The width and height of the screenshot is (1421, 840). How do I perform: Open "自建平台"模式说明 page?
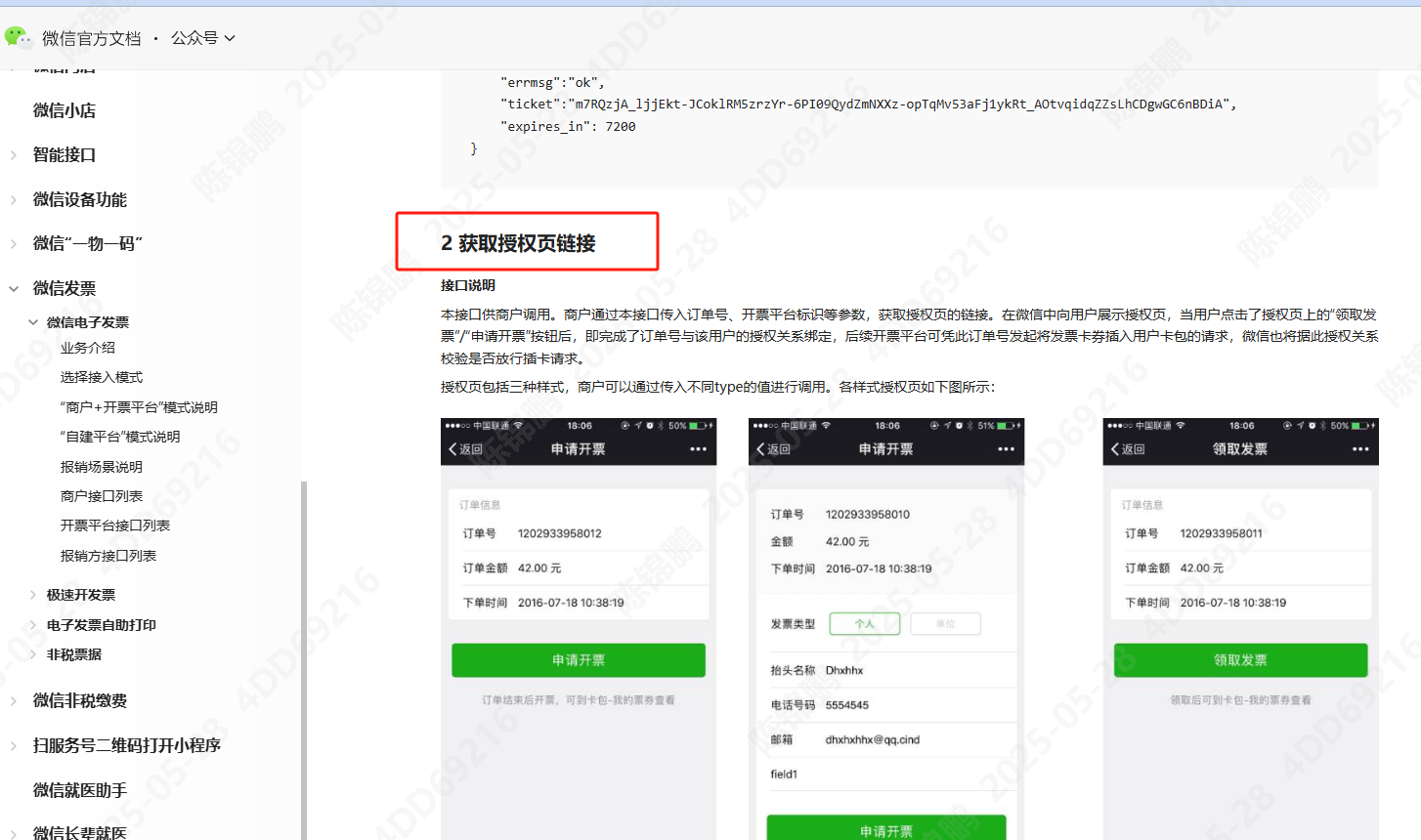120,437
